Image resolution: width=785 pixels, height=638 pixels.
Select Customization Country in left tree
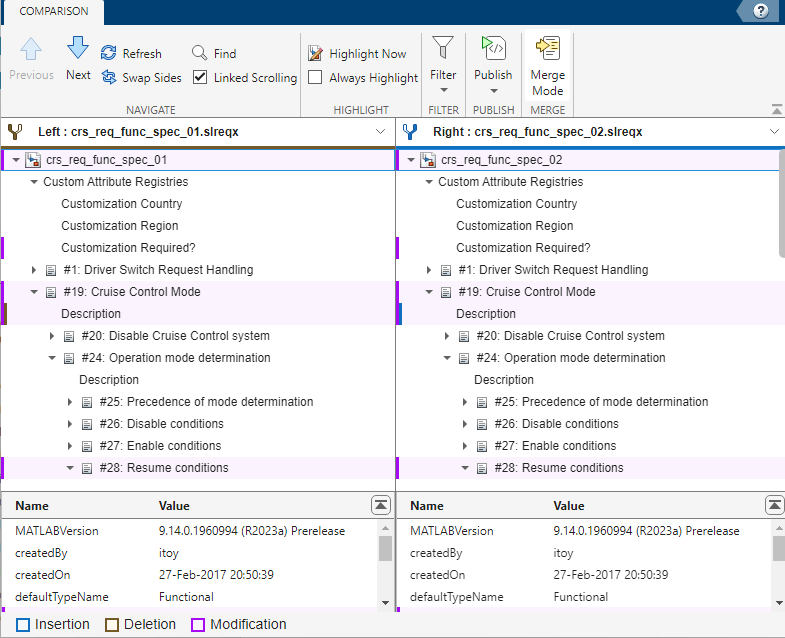(x=121, y=204)
